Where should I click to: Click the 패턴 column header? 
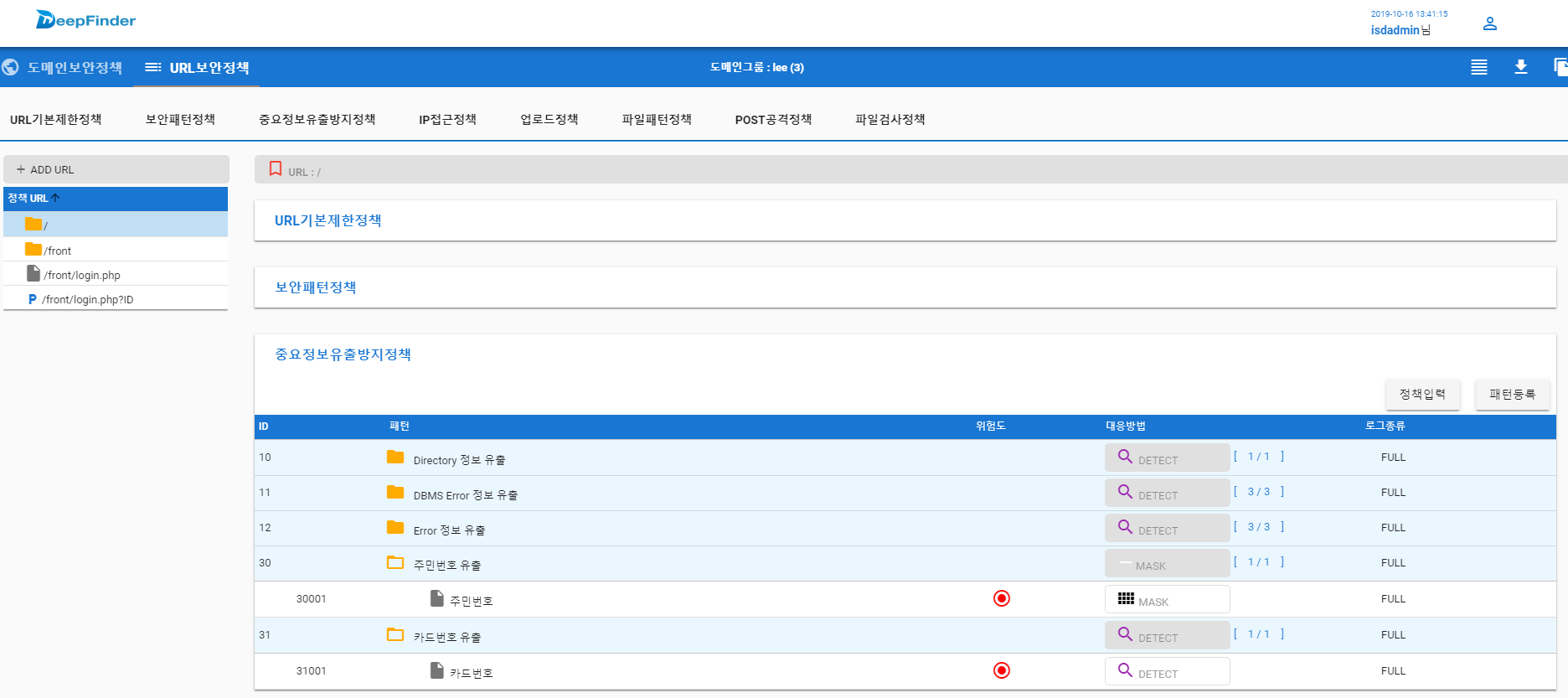coord(400,427)
